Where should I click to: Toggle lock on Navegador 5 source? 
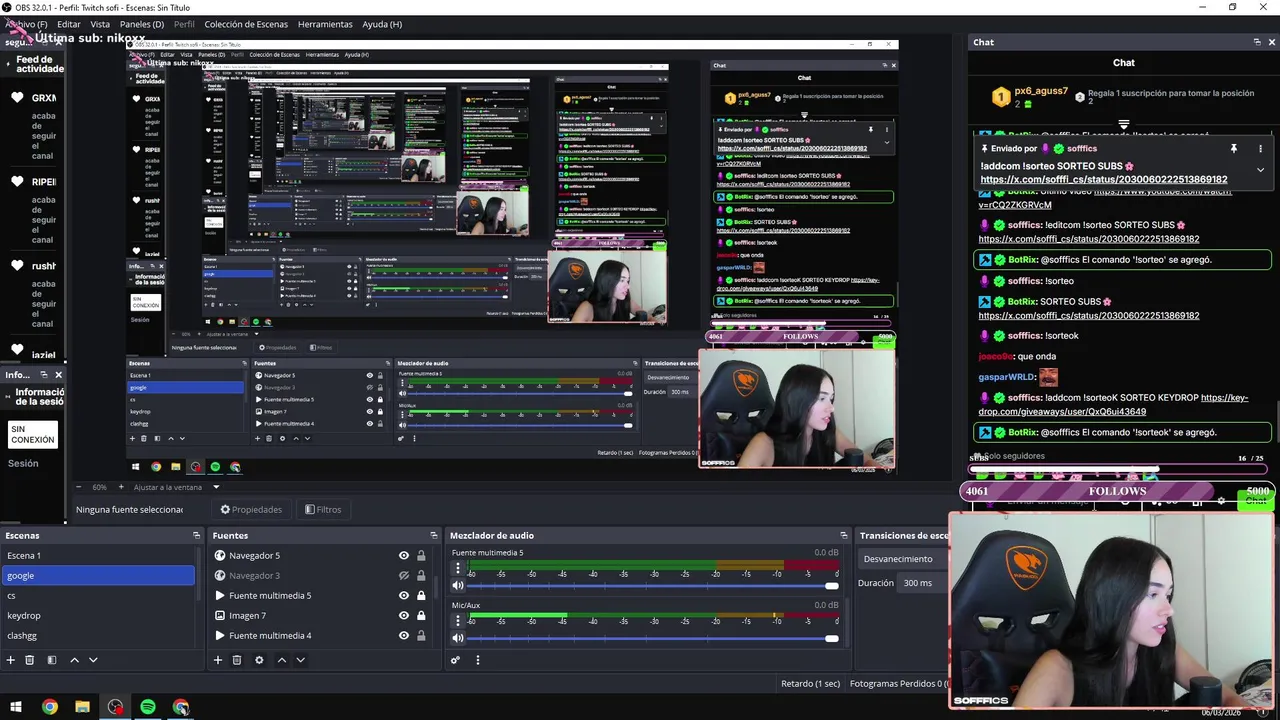coord(421,555)
